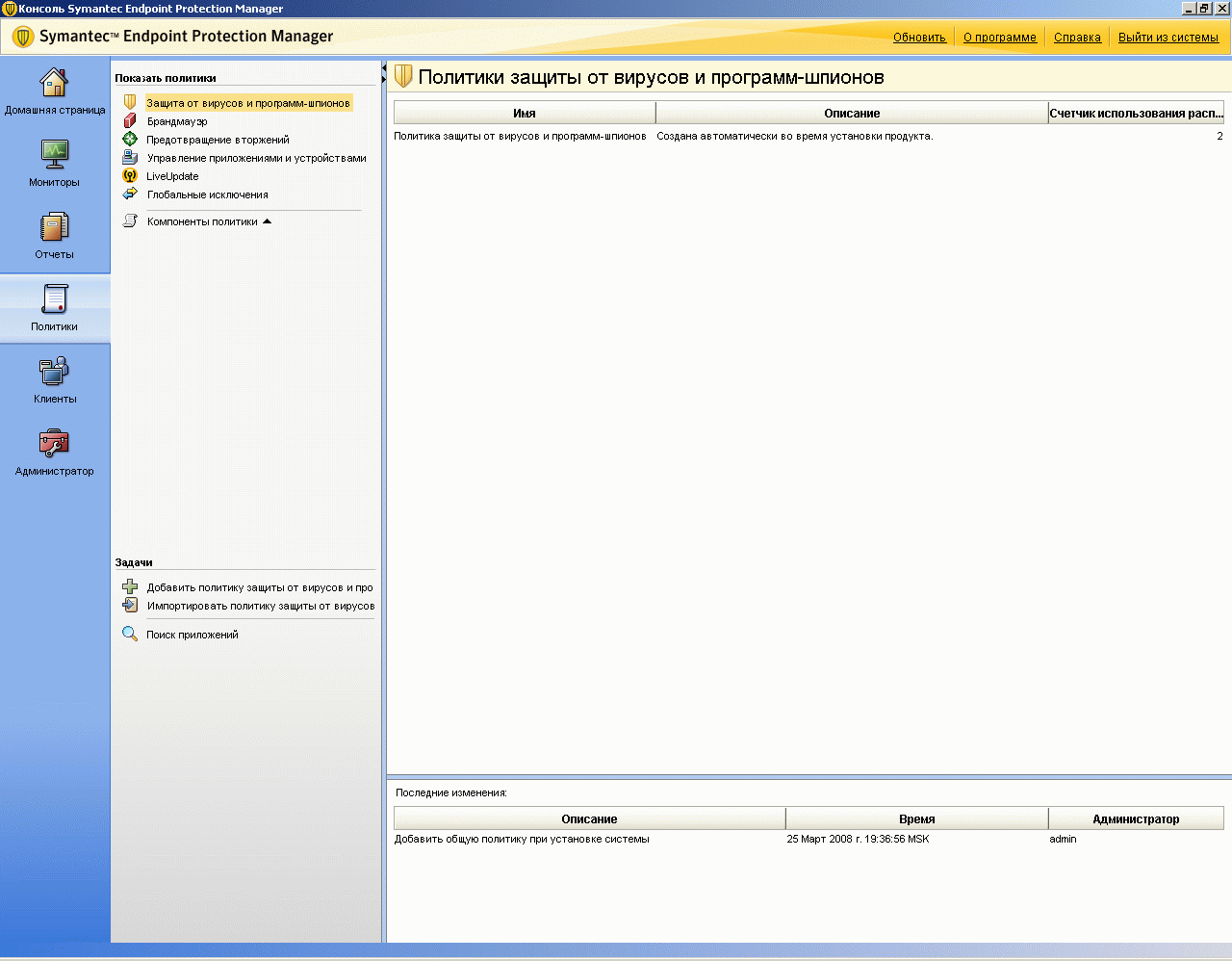Open the Мониторы section in sidebar

coord(55,164)
